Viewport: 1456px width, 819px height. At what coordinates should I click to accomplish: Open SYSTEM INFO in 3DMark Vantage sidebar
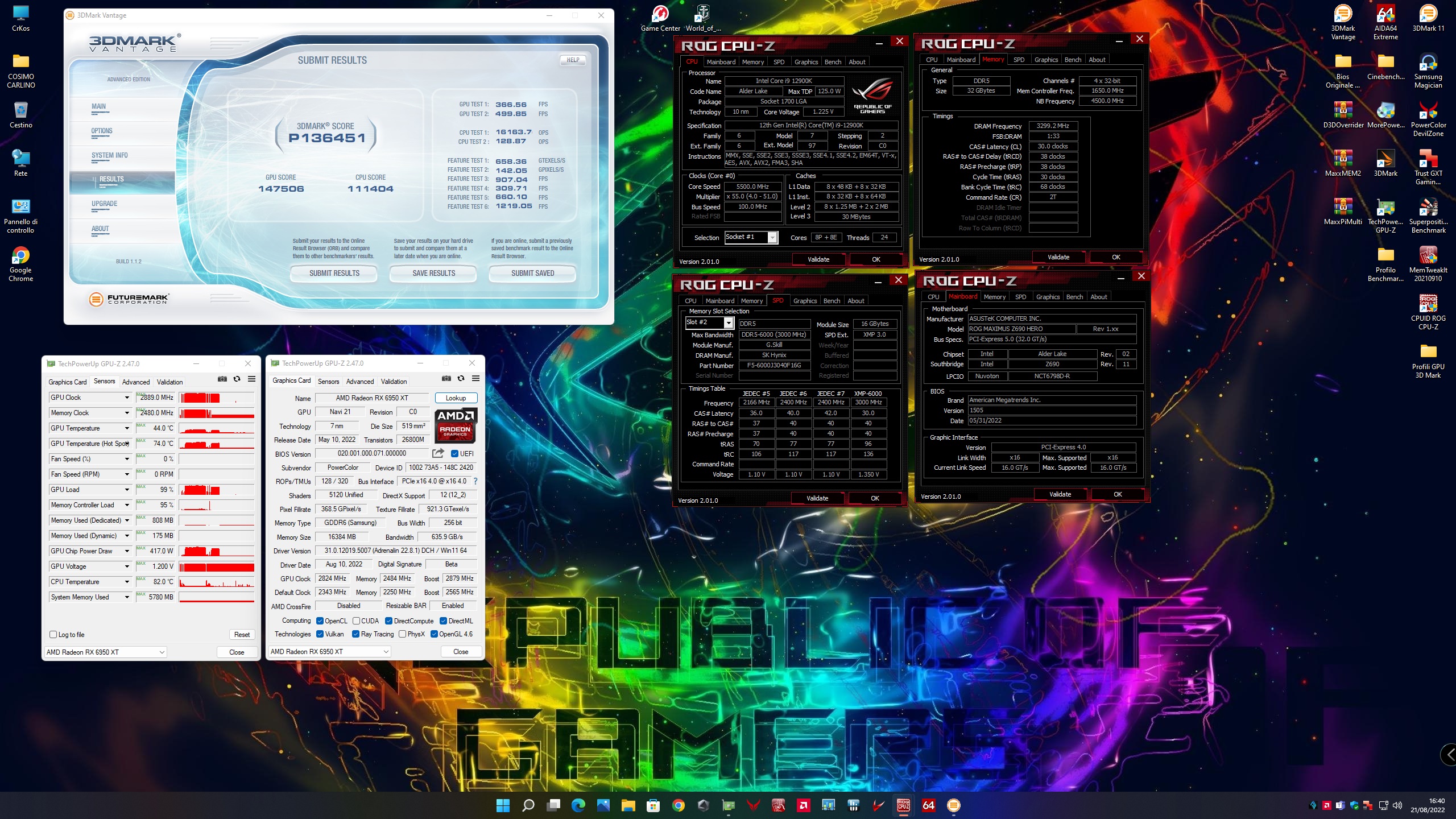click(109, 155)
